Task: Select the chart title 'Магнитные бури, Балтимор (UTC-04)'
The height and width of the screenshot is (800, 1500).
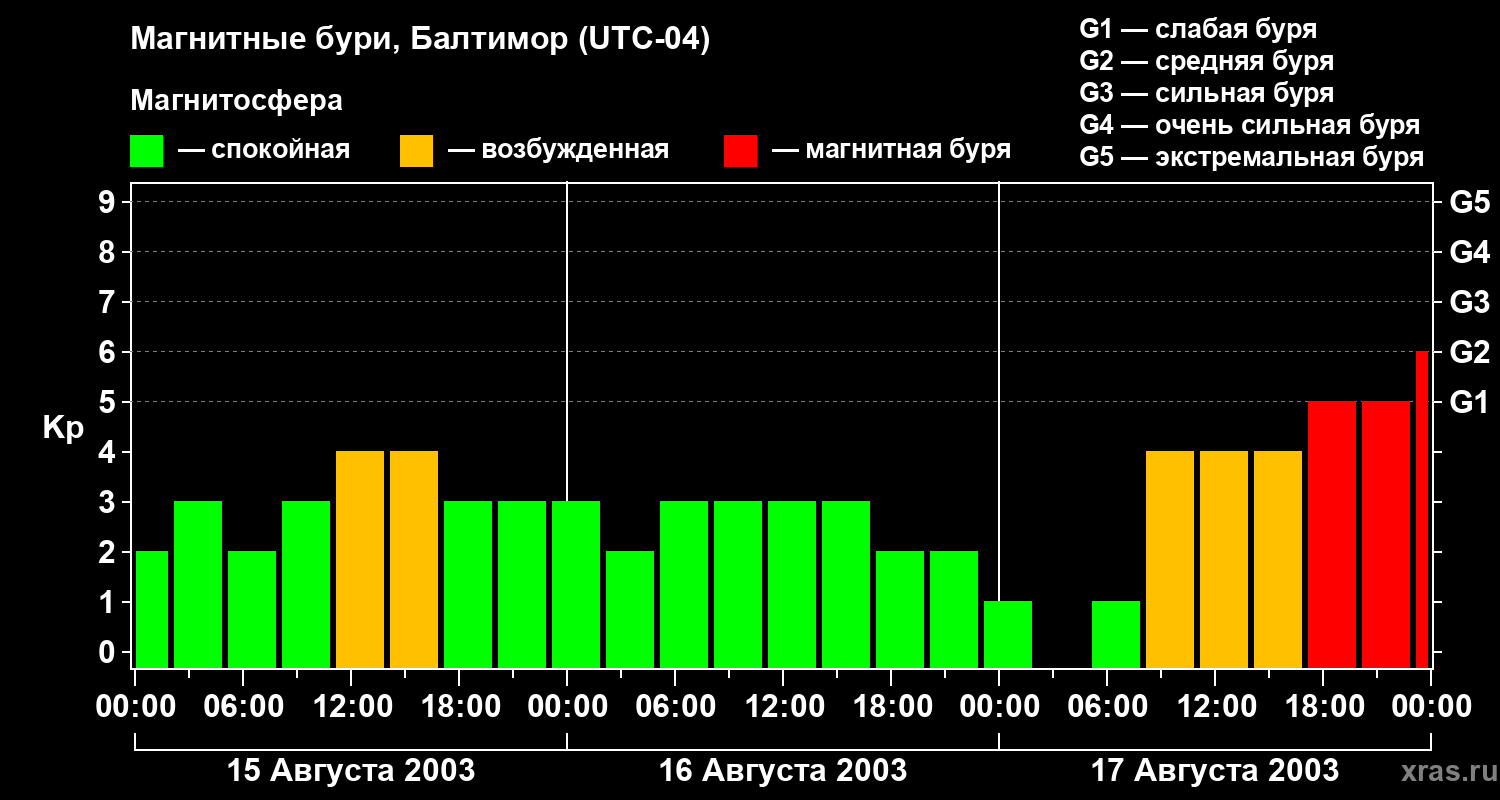Action: 420,41
